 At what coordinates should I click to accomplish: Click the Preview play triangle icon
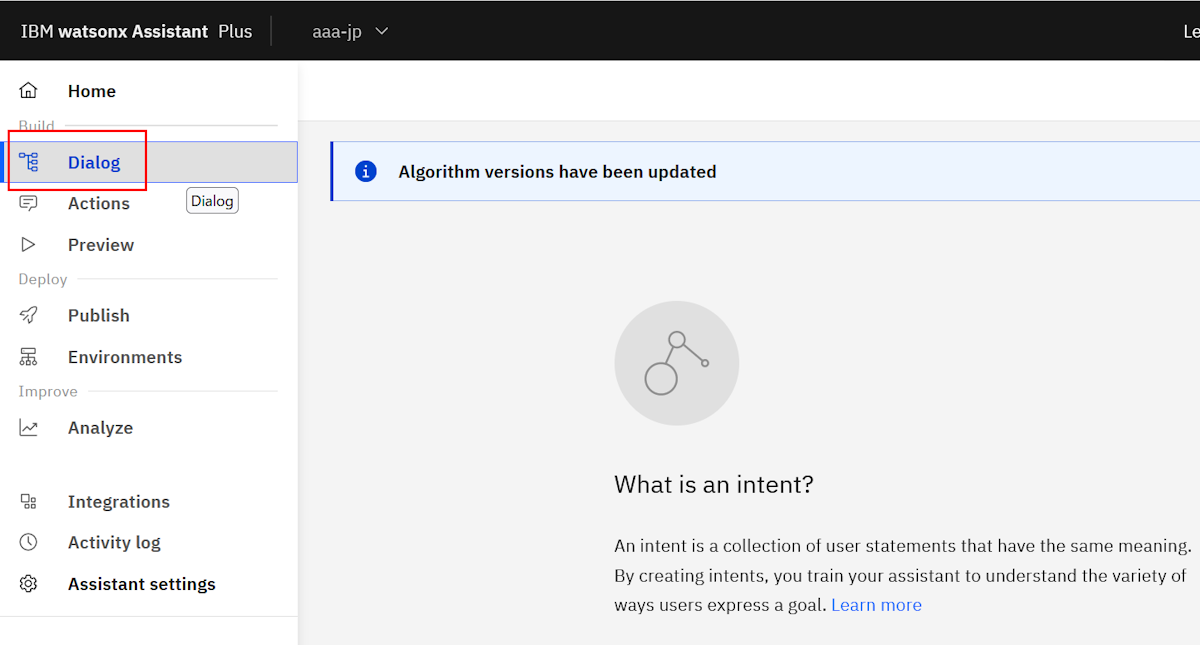[28, 245]
